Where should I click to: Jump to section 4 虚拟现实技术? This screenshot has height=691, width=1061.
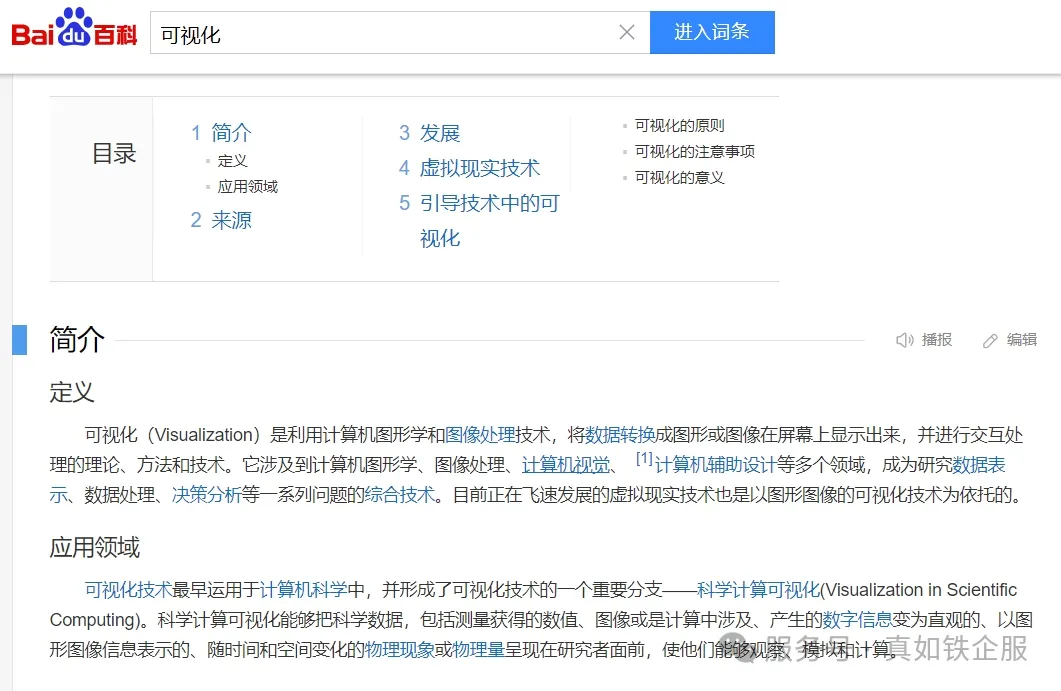468,168
